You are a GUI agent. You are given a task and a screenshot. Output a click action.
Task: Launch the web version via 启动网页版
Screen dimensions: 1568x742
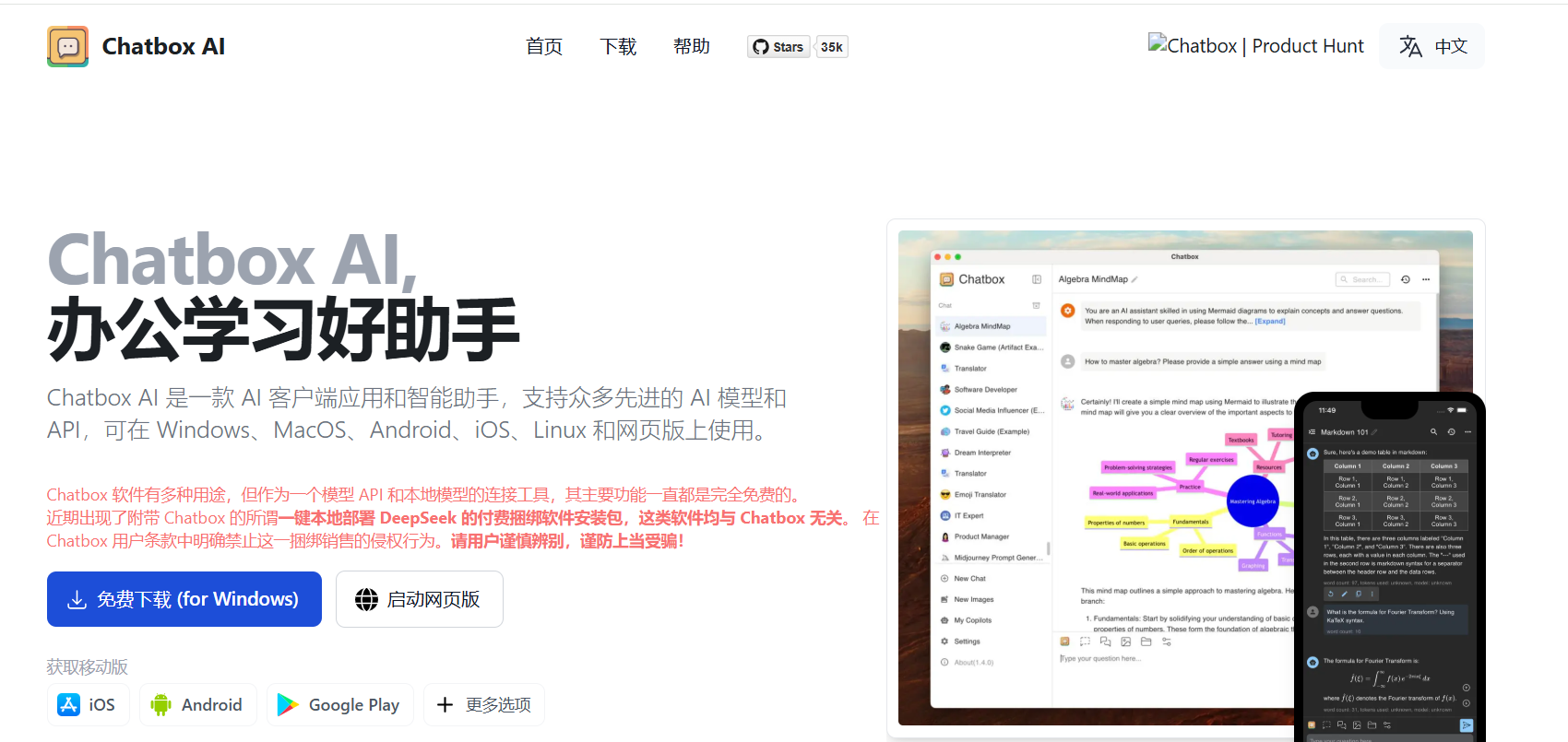[420, 599]
